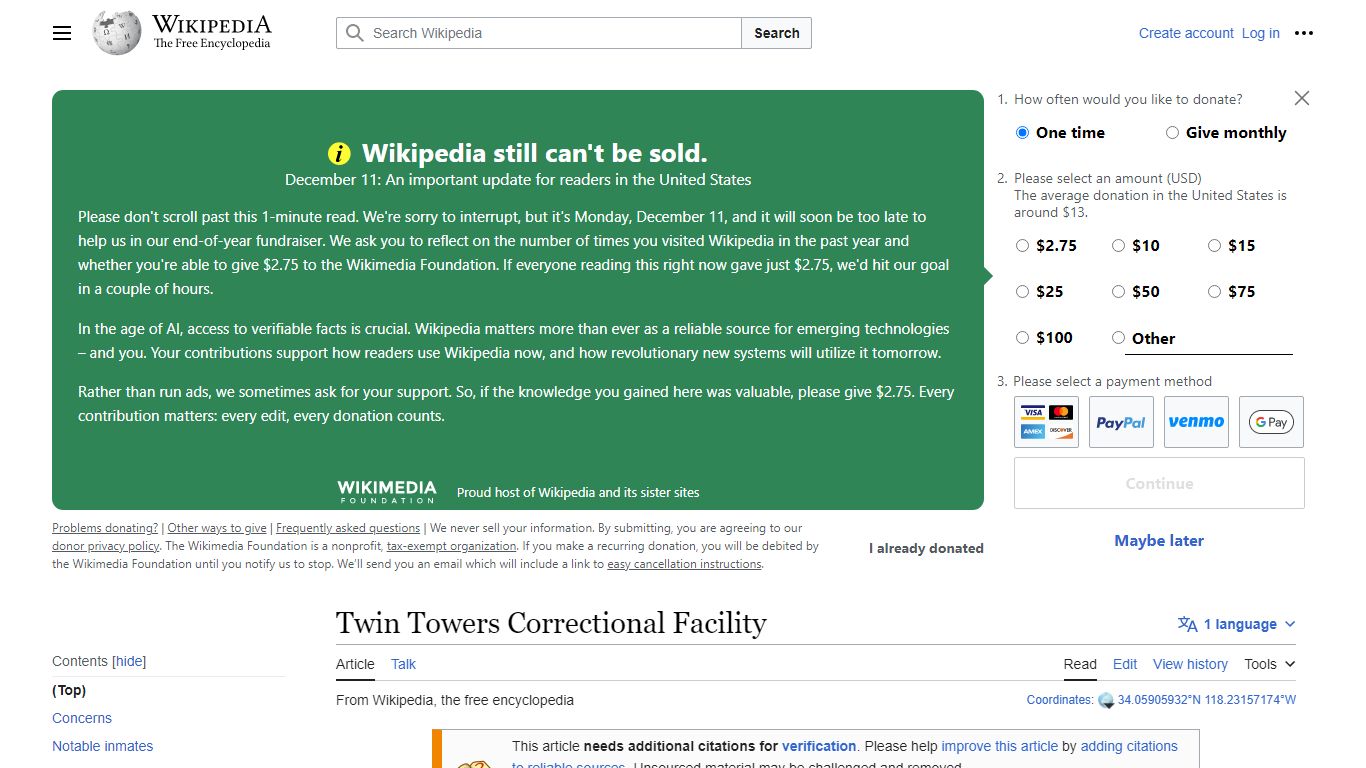Open easy cancellation instructions link

tap(684, 564)
